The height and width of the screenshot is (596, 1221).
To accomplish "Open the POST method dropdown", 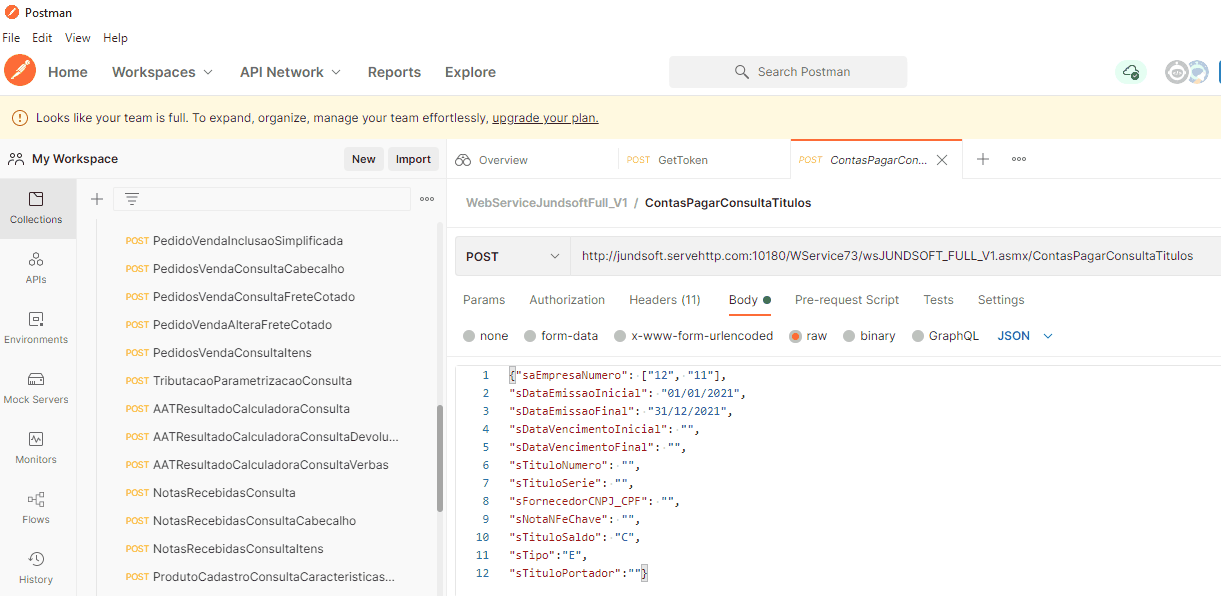I will click(512, 256).
